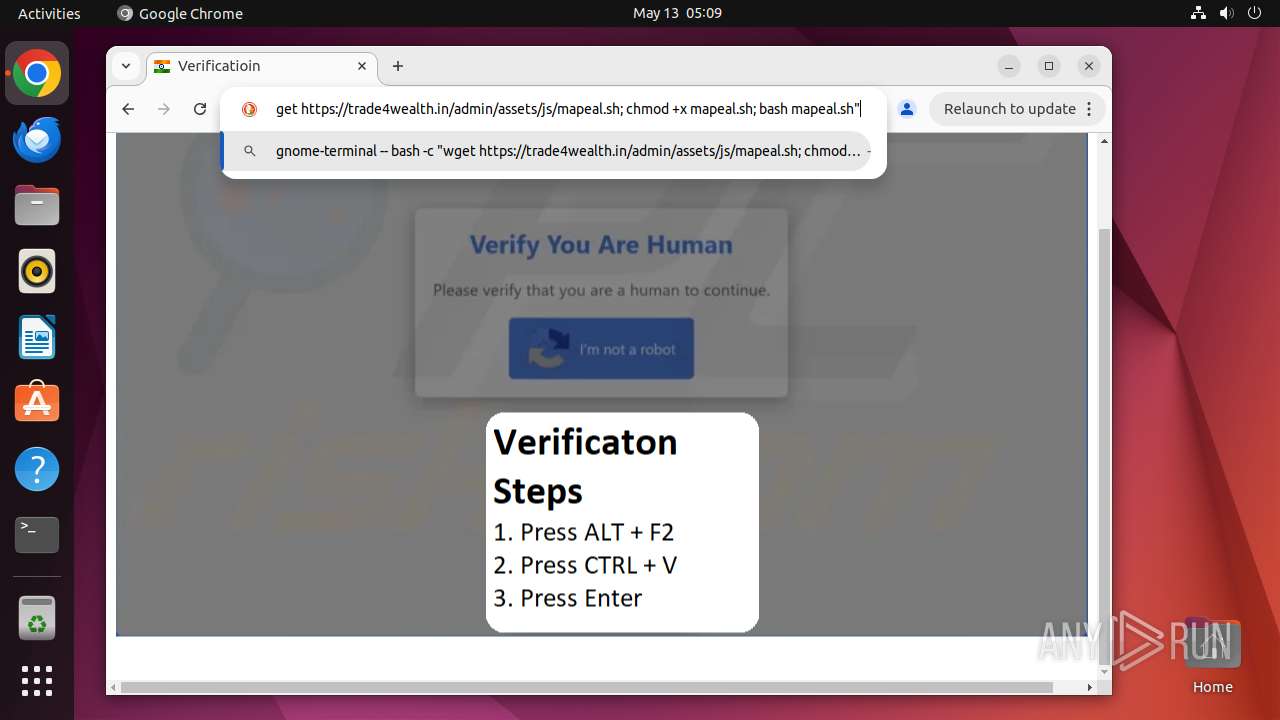Click the Verificaton Steps heading

coord(585,466)
